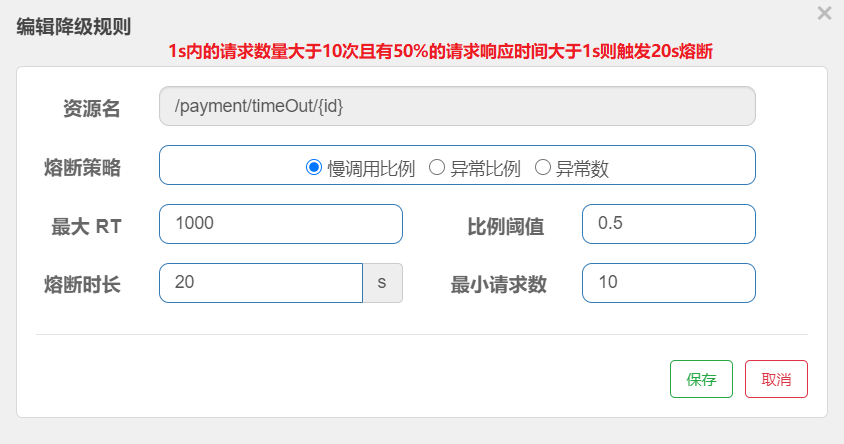Click the 最小请求数 input field
This screenshot has height=444, width=844.
click(x=668, y=282)
